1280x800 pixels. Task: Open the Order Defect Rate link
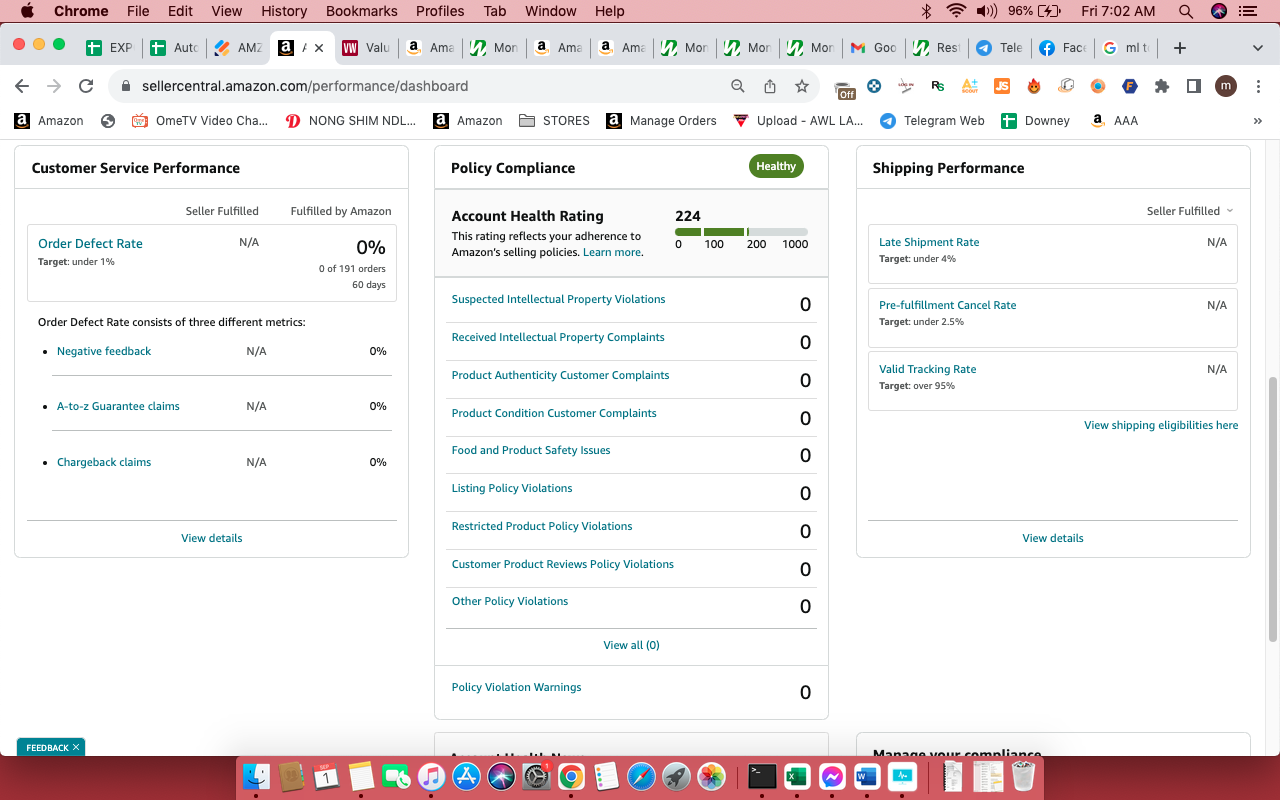coord(90,244)
